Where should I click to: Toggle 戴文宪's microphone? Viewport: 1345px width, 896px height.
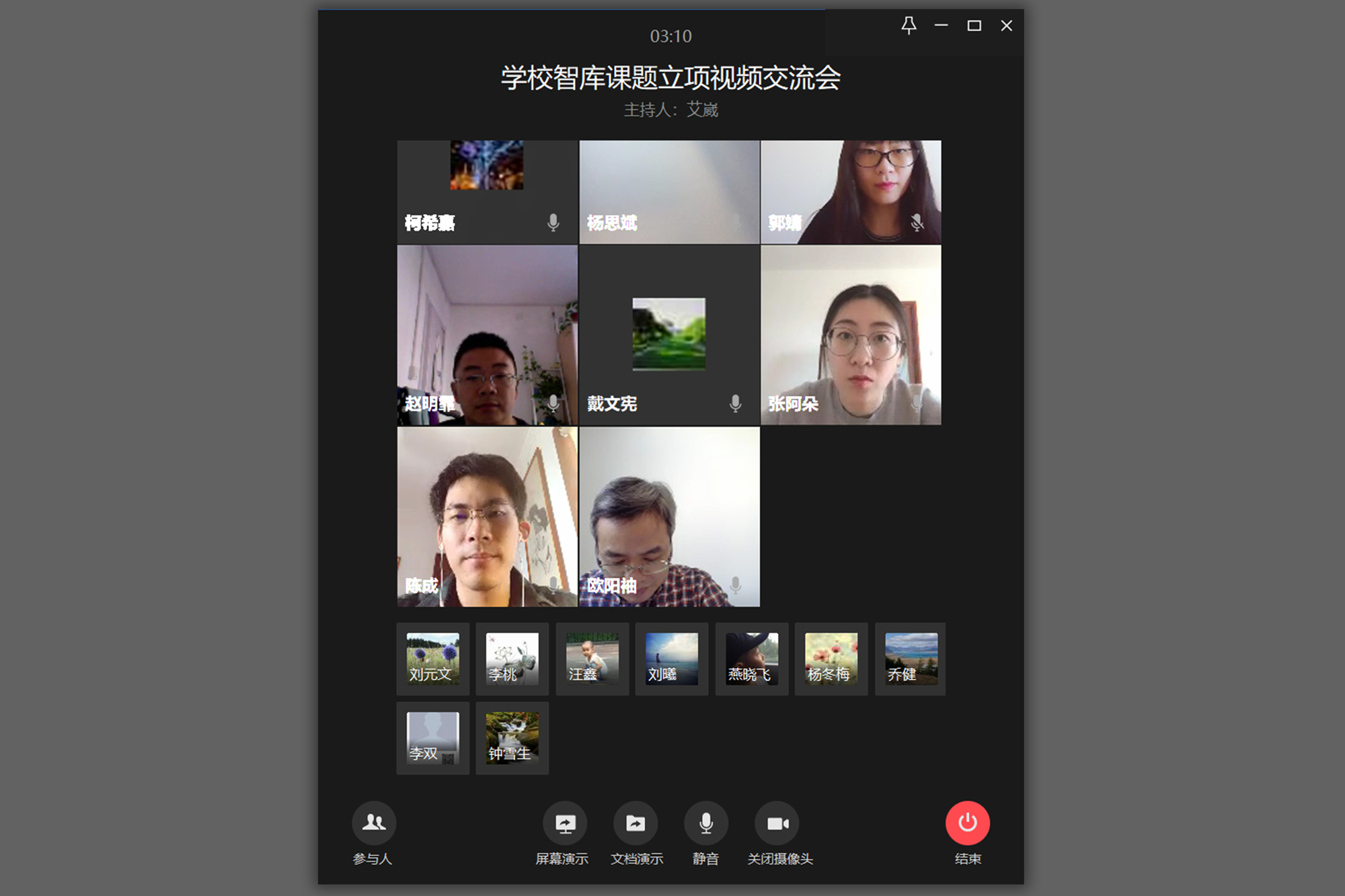(x=734, y=404)
